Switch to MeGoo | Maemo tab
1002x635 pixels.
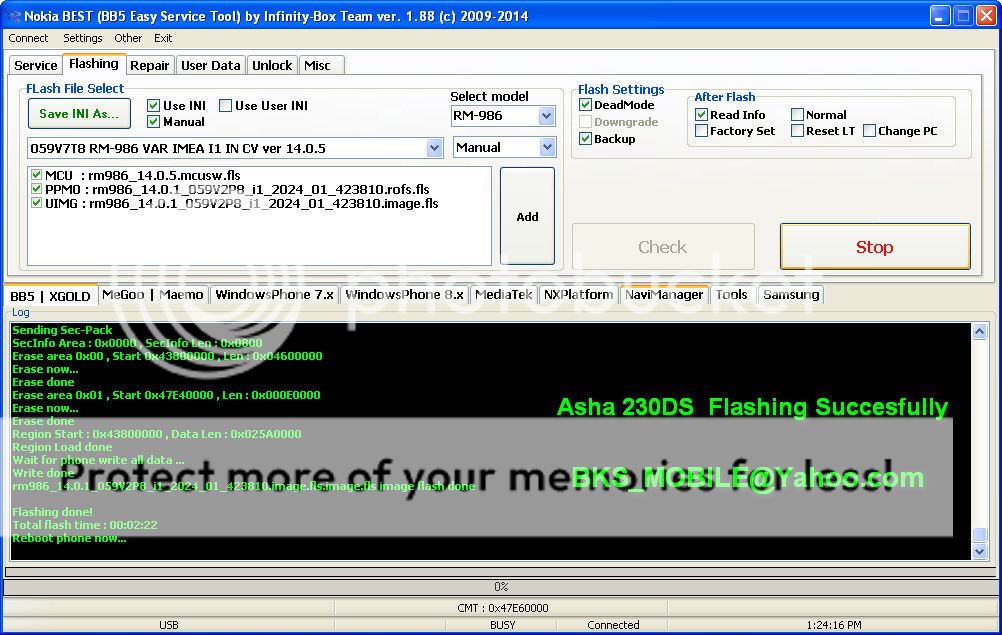tap(152, 295)
